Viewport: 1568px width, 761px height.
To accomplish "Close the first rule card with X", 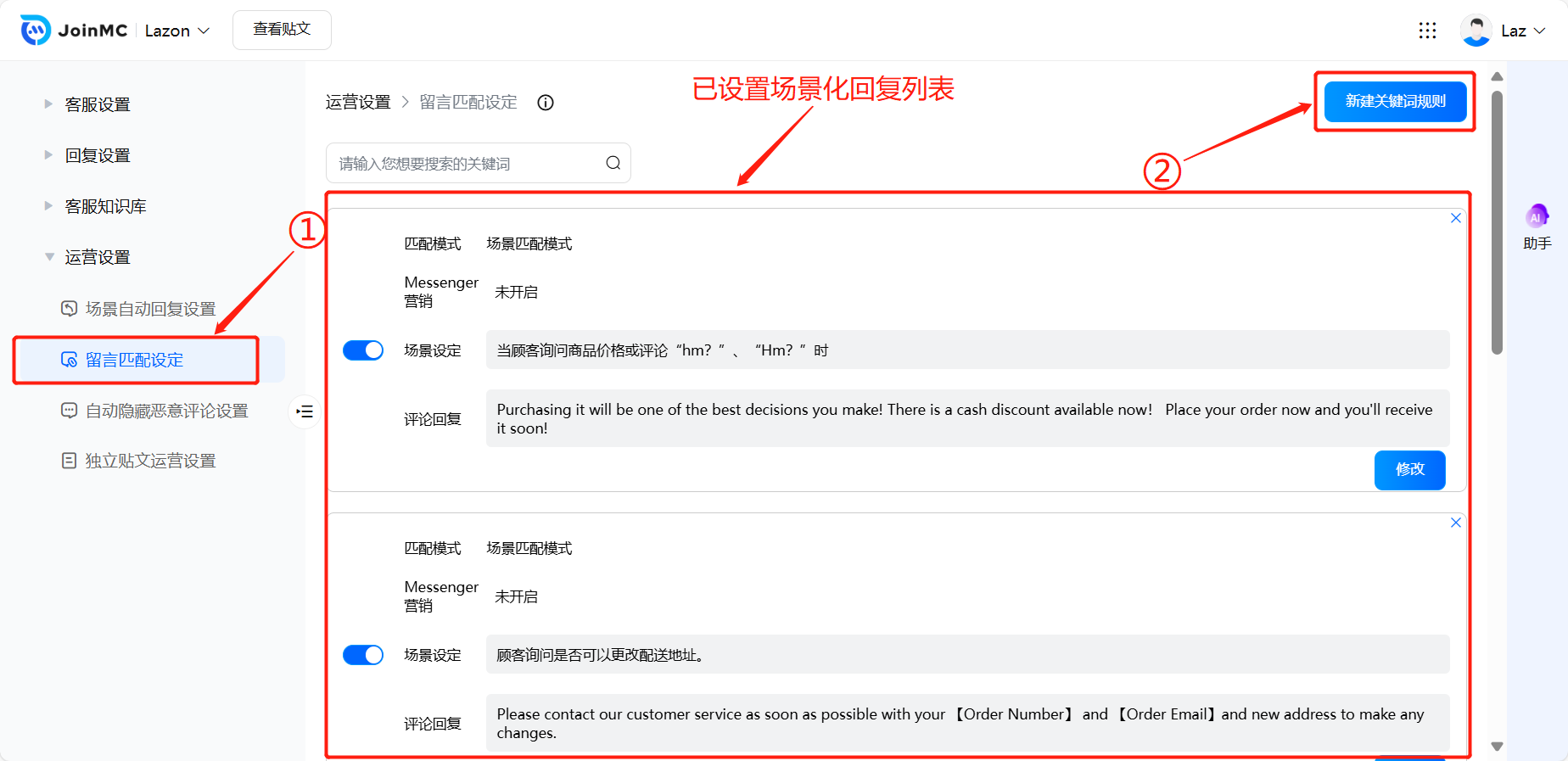I will [1455, 218].
